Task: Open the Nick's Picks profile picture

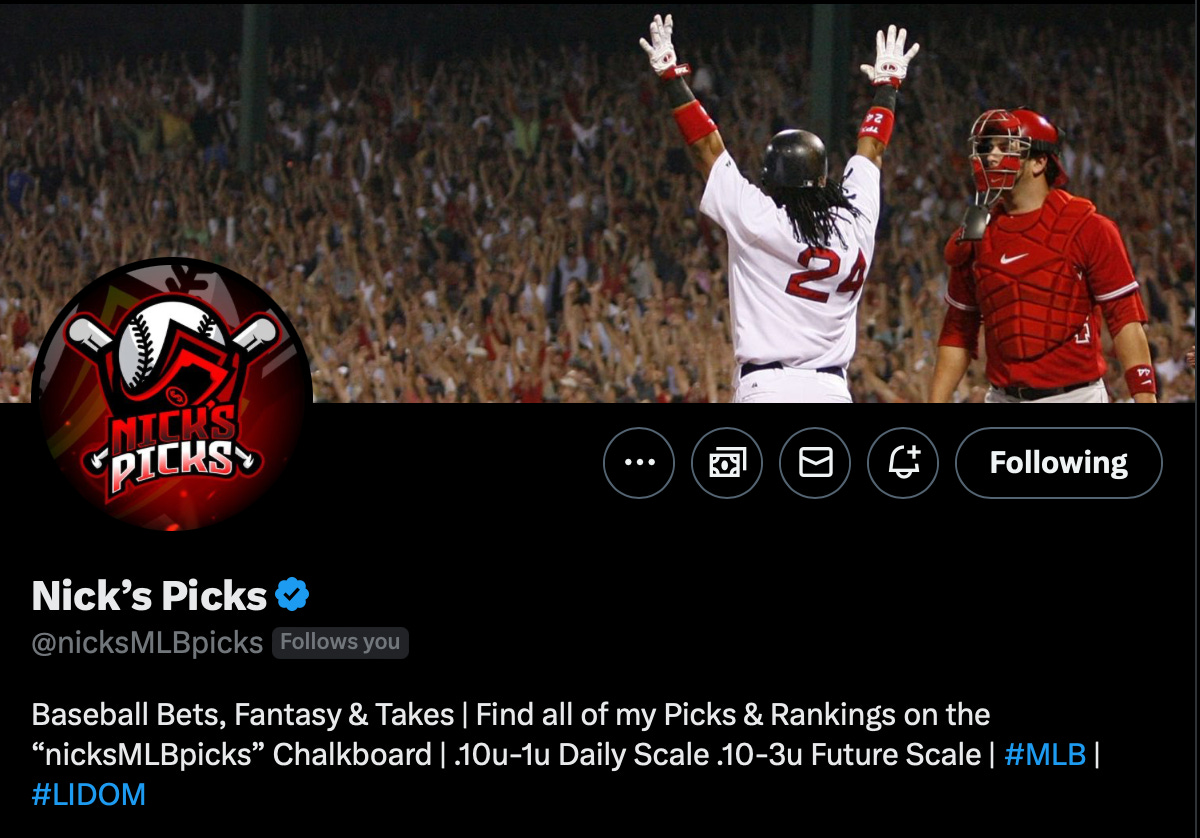Action: pos(172,396)
